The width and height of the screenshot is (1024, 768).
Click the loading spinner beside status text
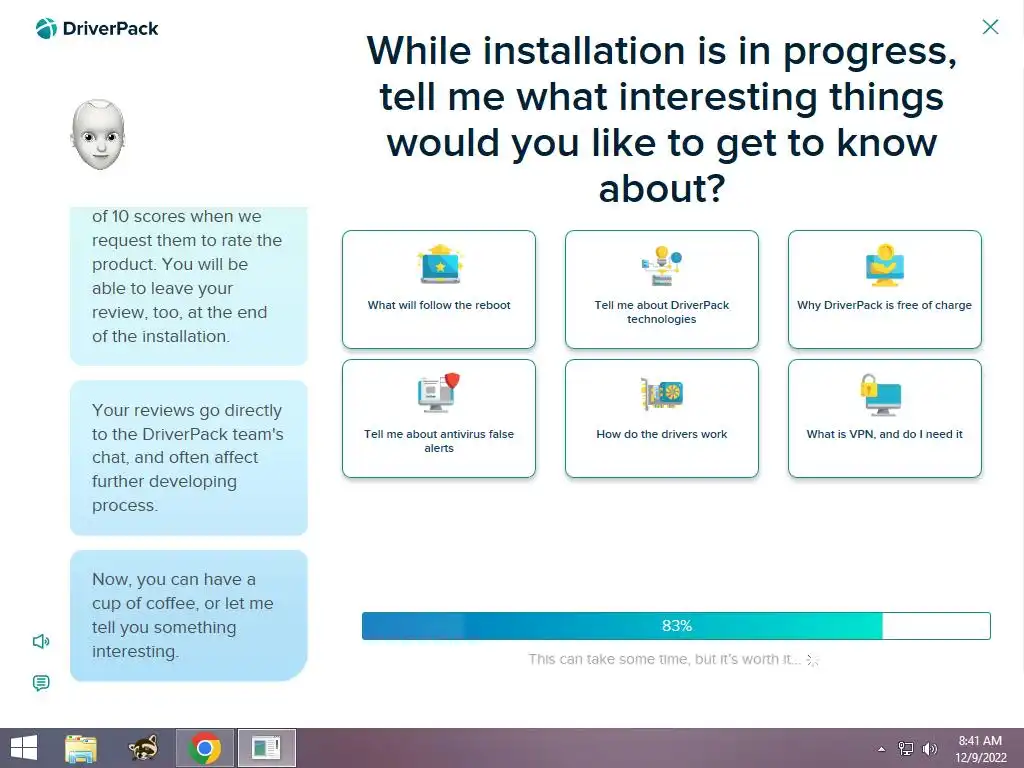click(812, 660)
